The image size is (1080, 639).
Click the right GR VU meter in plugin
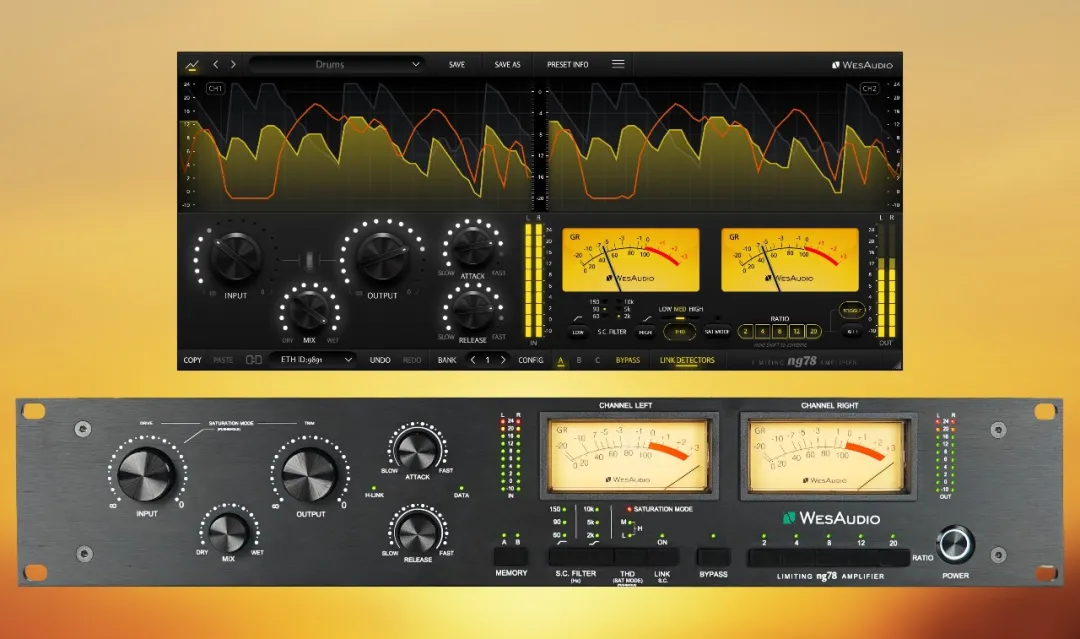point(789,260)
